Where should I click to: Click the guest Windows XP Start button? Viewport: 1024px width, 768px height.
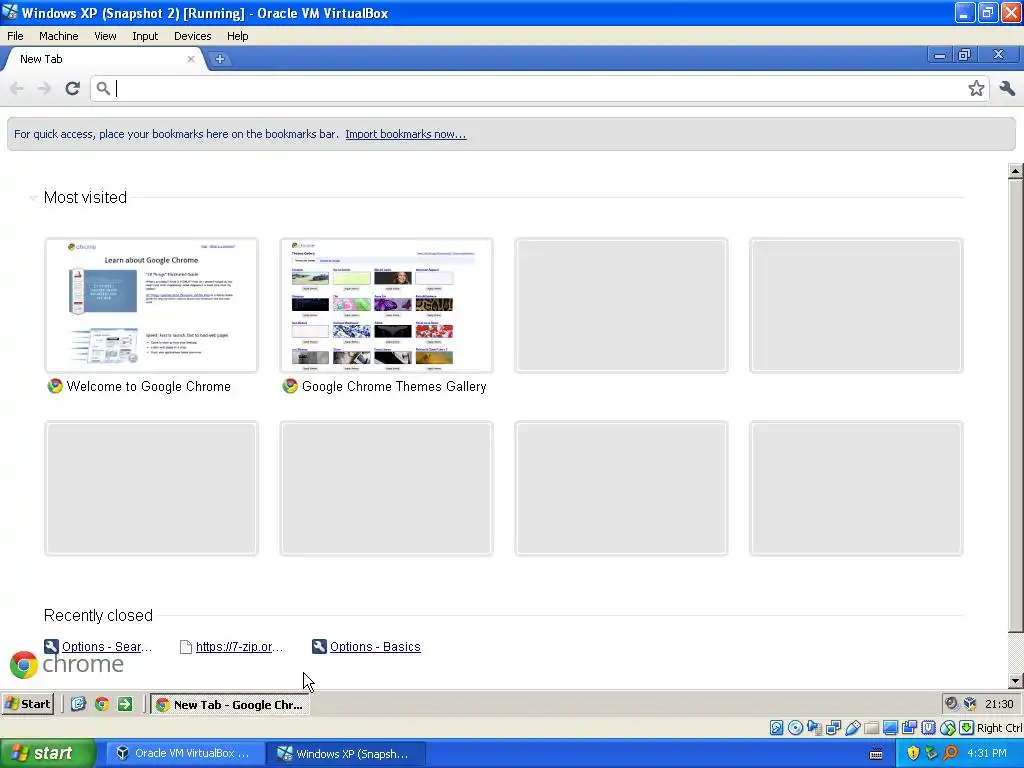27,704
